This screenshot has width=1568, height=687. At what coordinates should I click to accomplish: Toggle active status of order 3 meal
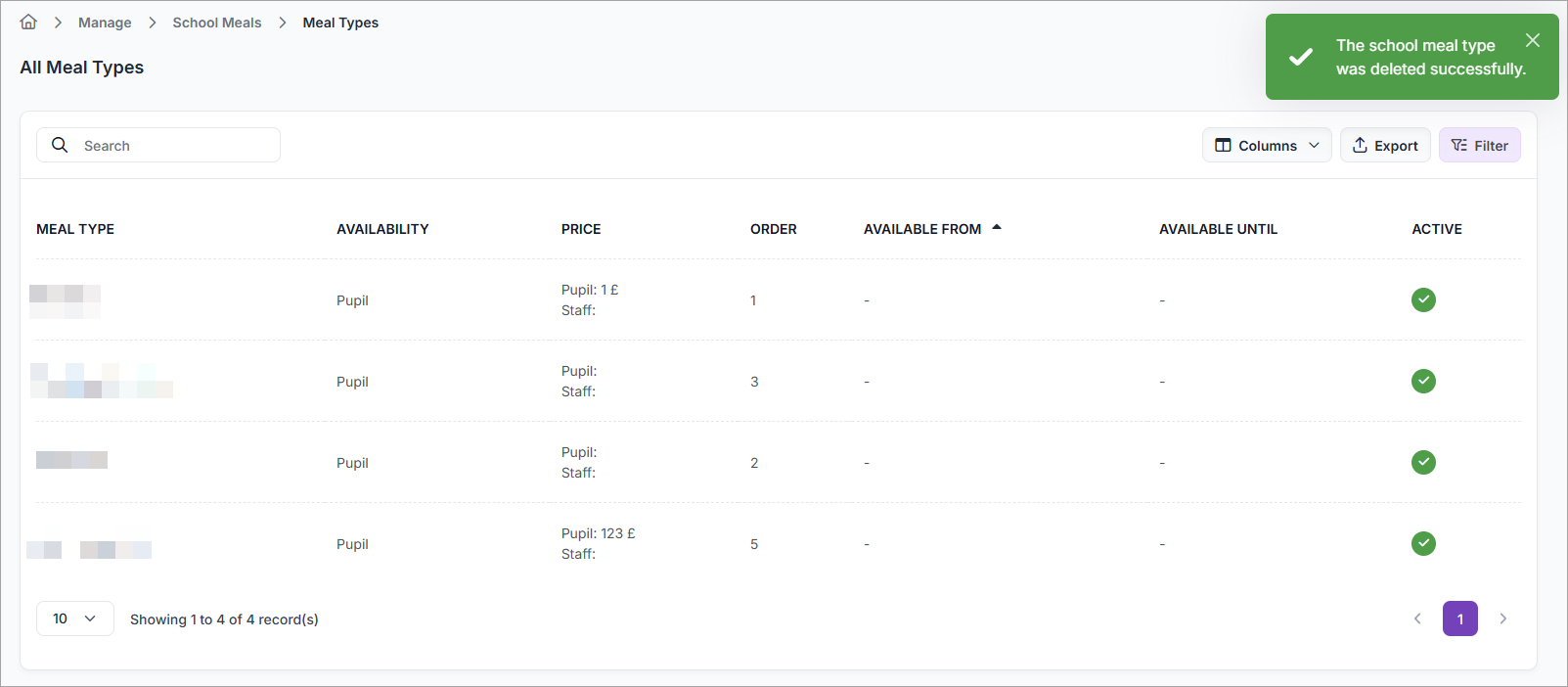tap(1423, 381)
